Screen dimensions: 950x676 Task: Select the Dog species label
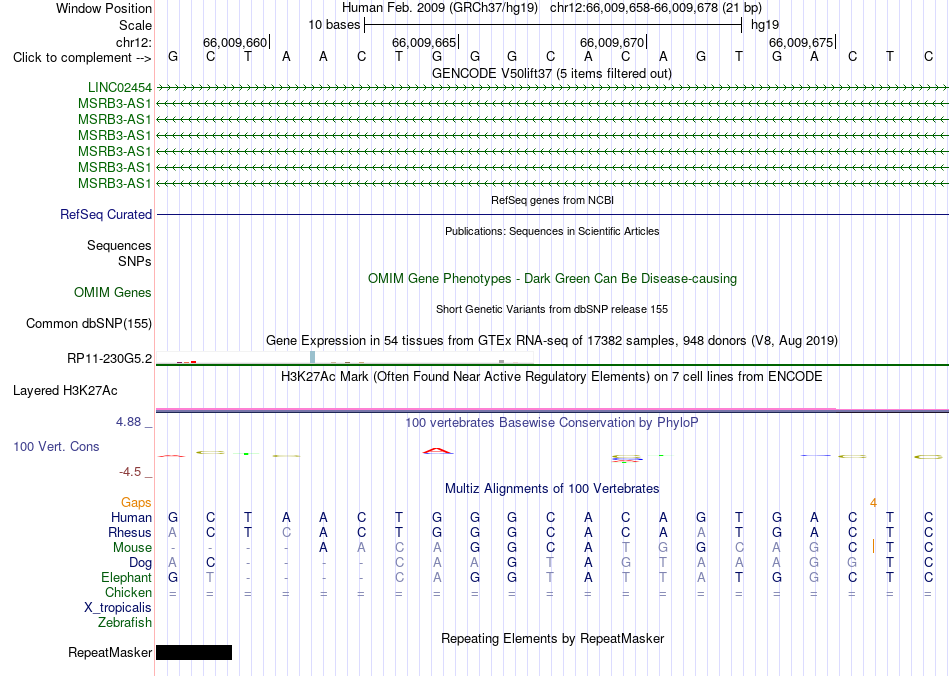pos(141,563)
